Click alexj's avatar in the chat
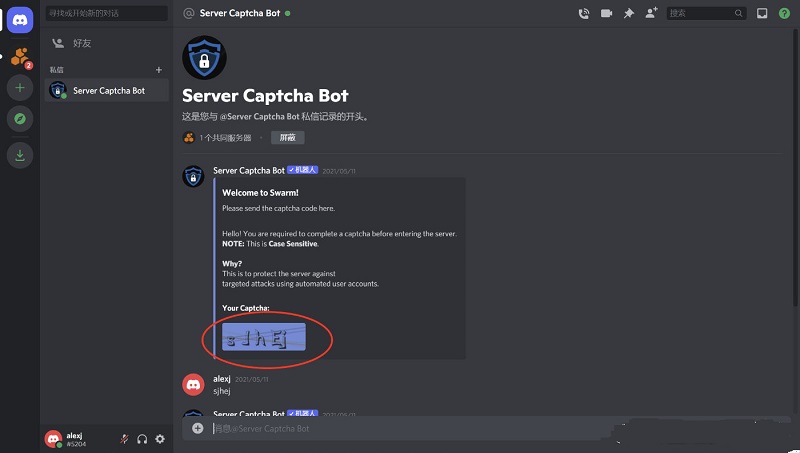This screenshot has width=800, height=453. click(x=193, y=384)
